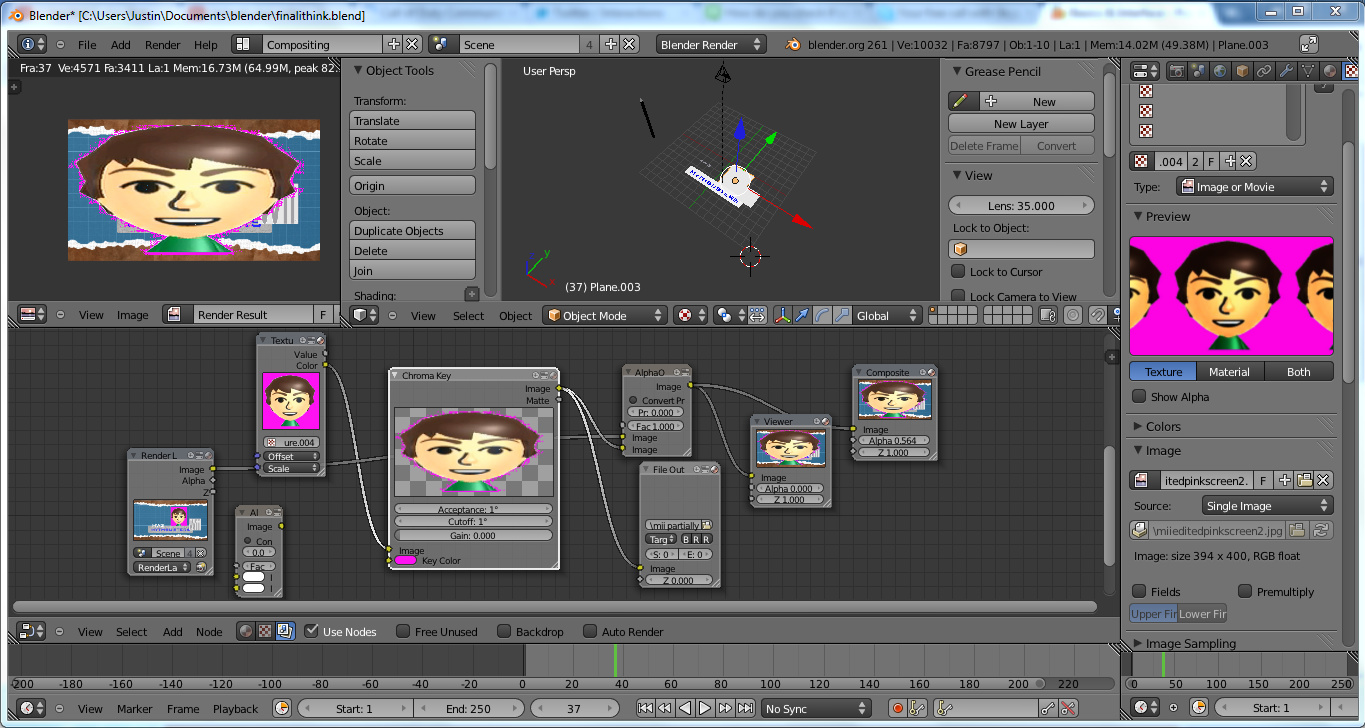Select the texture nodes tree type icon
This screenshot has width=1365, height=728.
tap(265, 631)
